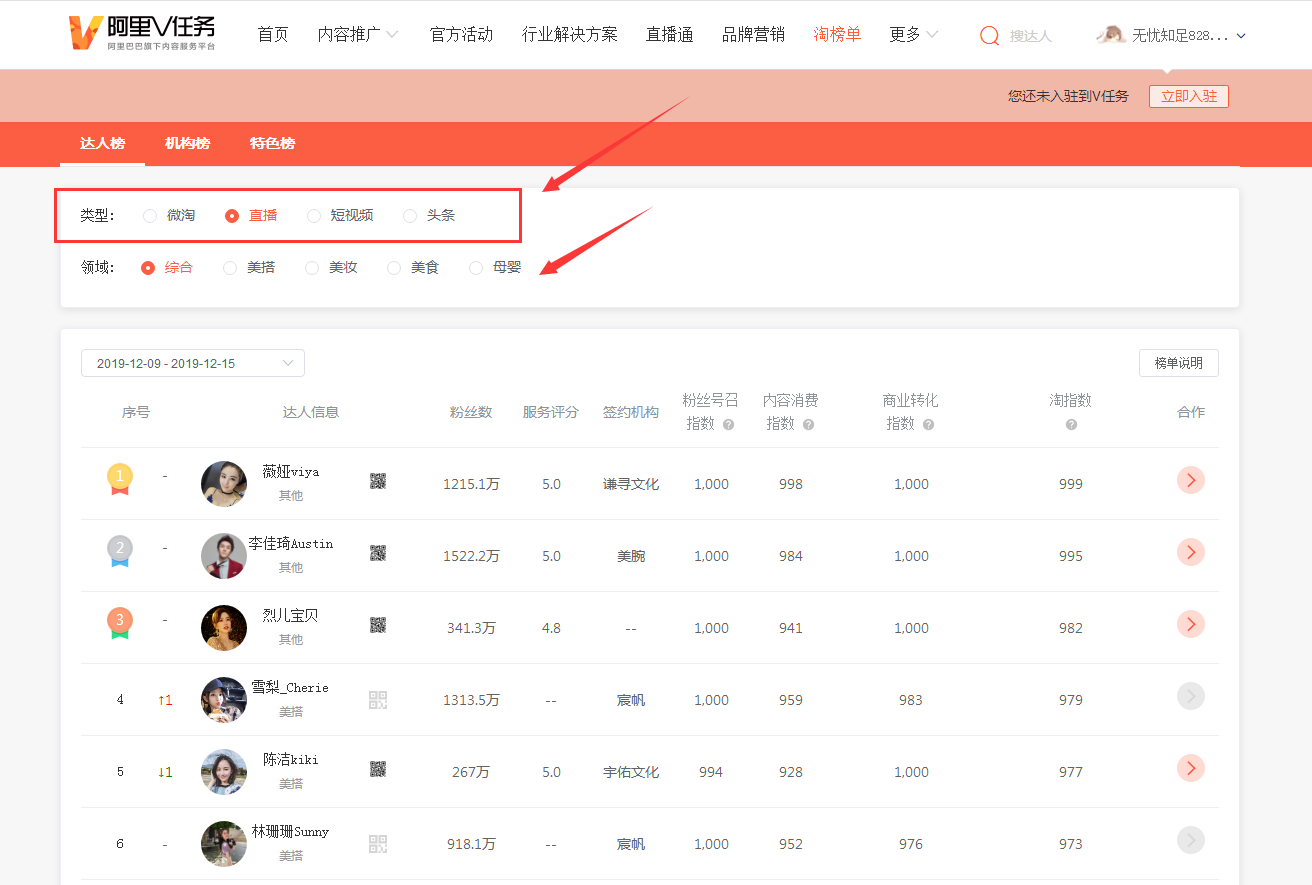Click cooperation arrow for 陈洁kiki
This screenshot has height=885, width=1312.
pos(1191,768)
